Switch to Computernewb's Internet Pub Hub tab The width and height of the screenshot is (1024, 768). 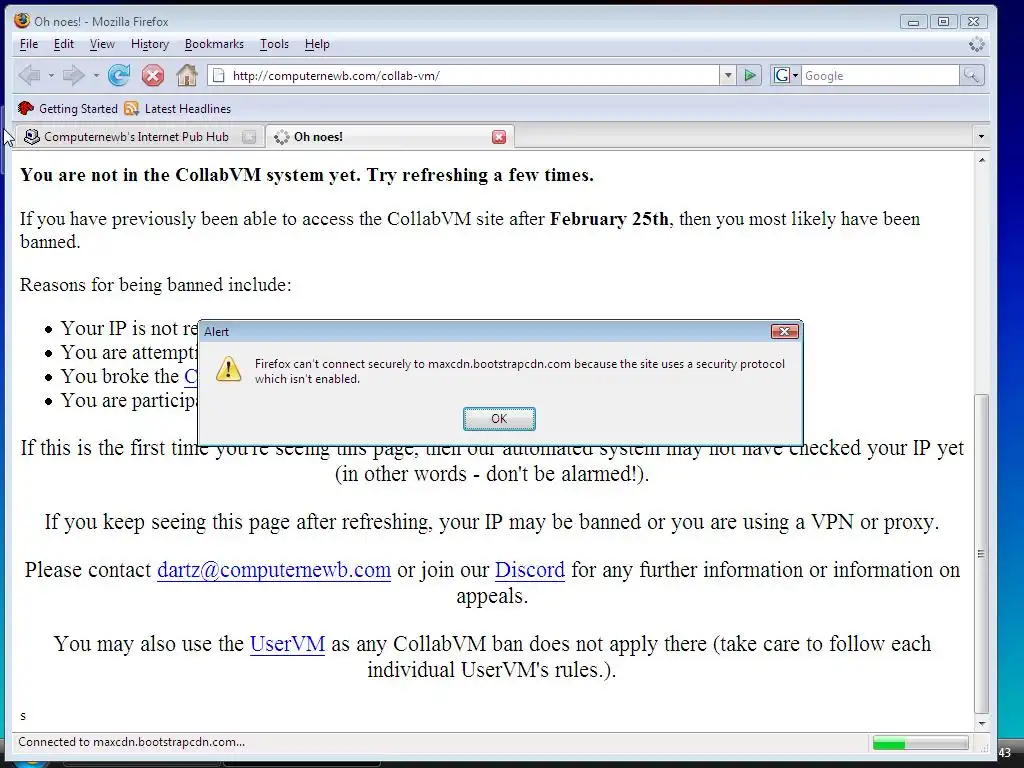pyautogui.click(x=138, y=136)
